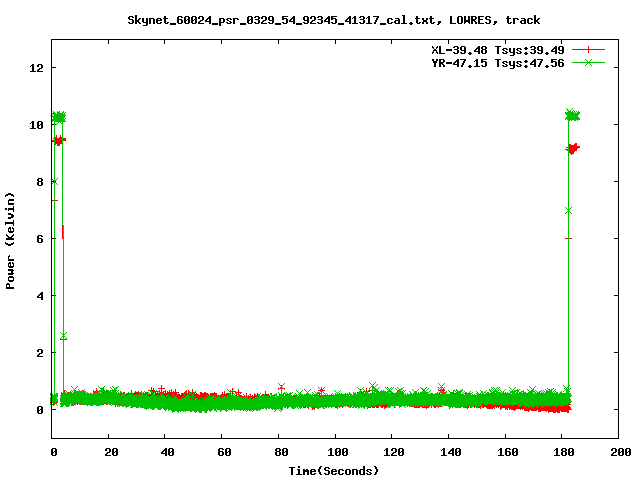Viewport: 640px width, 480px height.
Task: Click the Time(Seconds) x-axis label
Action: (x=333, y=471)
